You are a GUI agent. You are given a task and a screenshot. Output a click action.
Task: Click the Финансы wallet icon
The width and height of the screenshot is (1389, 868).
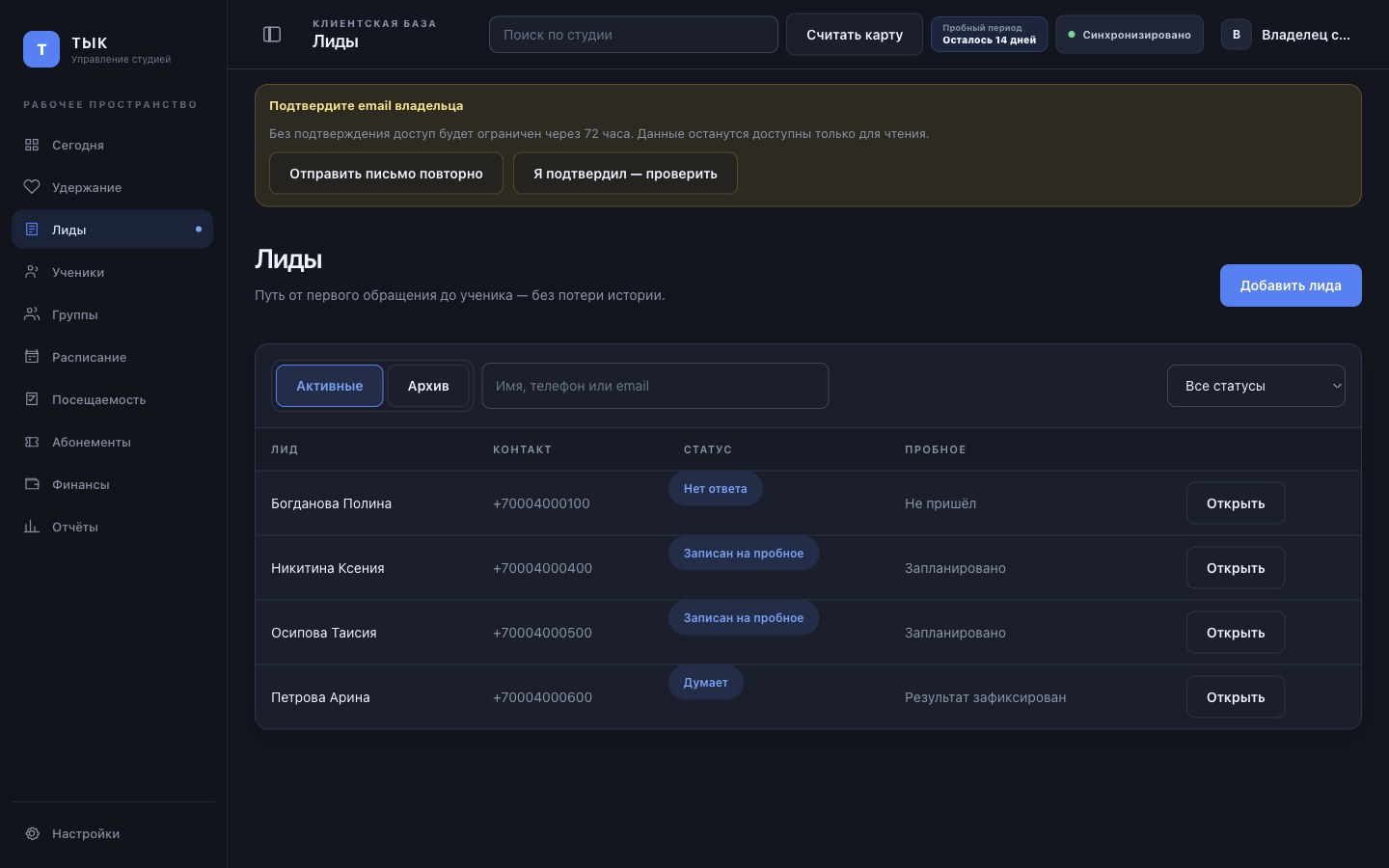[32, 484]
